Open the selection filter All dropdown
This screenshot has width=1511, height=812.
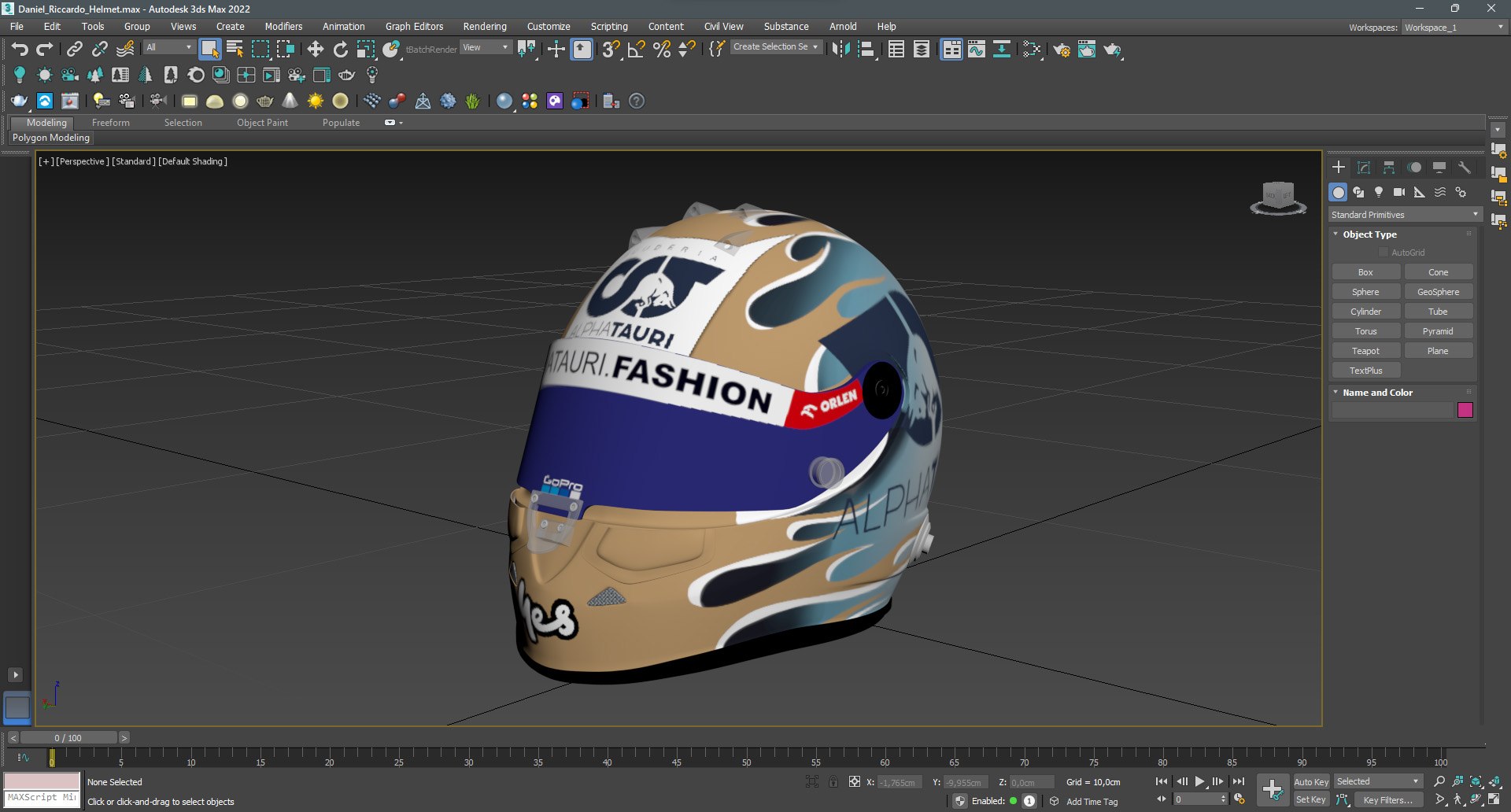pyautogui.click(x=169, y=47)
